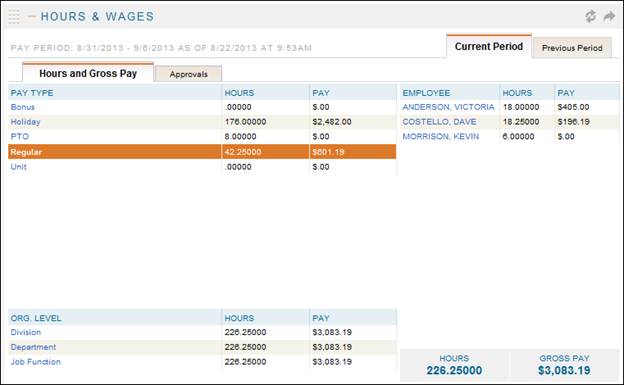Select the PTO pay type
624x385 pixels.
coord(20,137)
